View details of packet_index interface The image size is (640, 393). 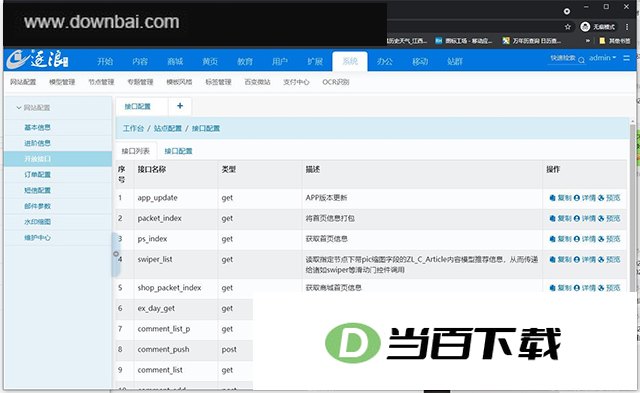tap(584, 218)
